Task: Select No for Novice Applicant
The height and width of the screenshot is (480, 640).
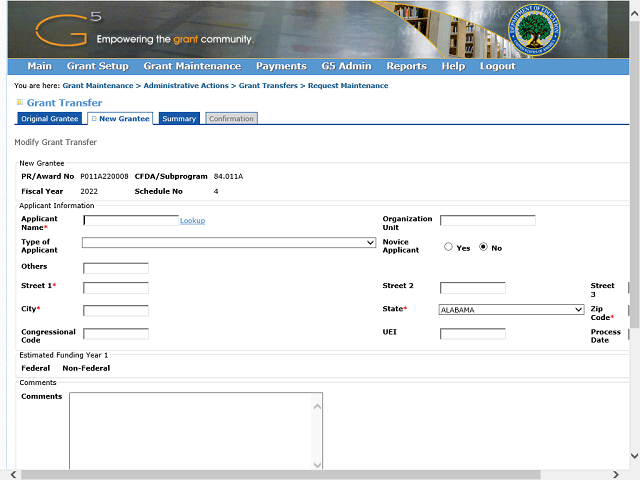Action: (484, 247)
